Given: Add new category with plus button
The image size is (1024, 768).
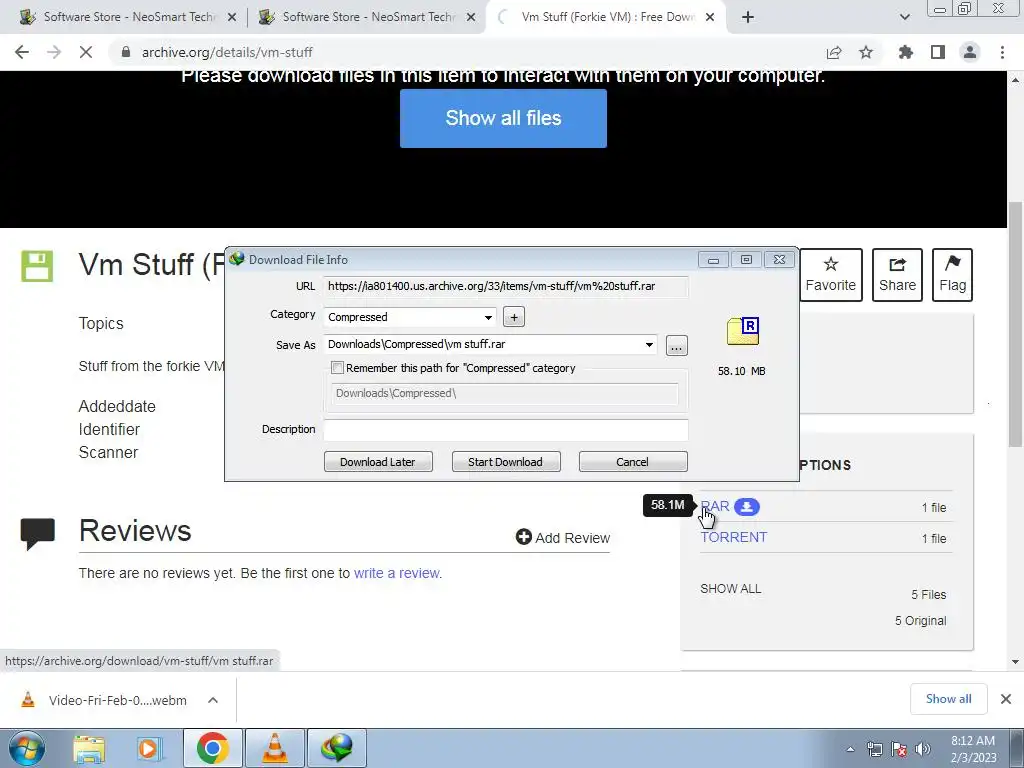Looking at the screenshot, I should pyautogui.click(x=514, y=317).
